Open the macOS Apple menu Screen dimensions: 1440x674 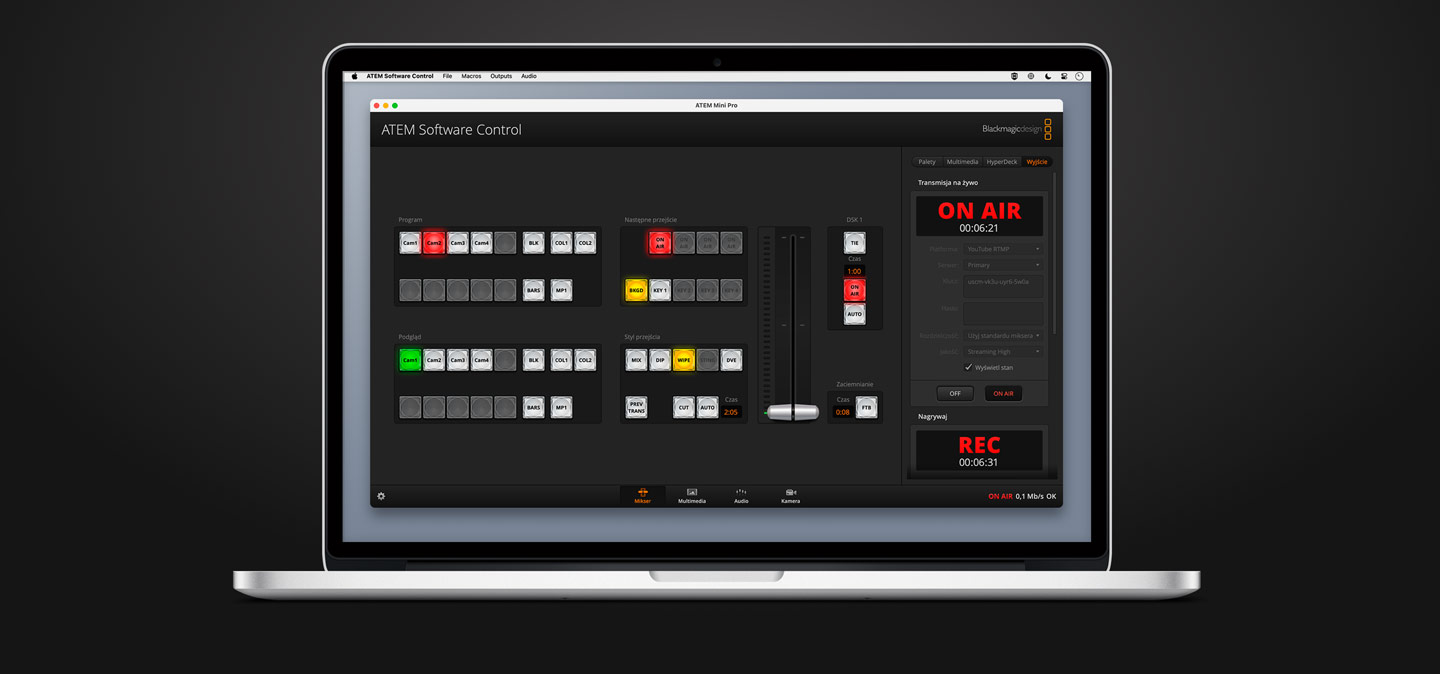[354, 76]
